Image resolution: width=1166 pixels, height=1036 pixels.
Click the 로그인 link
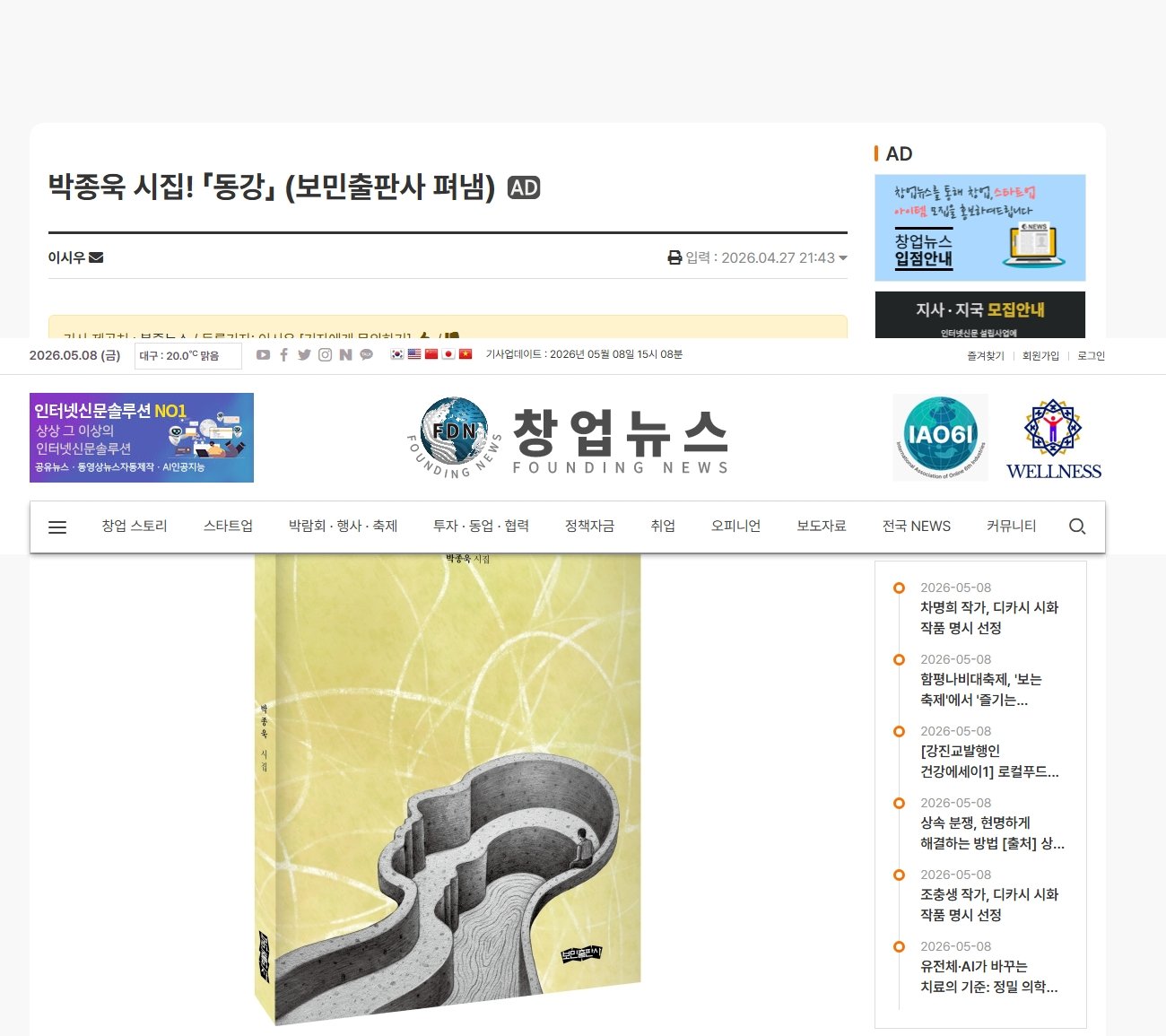1091,356
